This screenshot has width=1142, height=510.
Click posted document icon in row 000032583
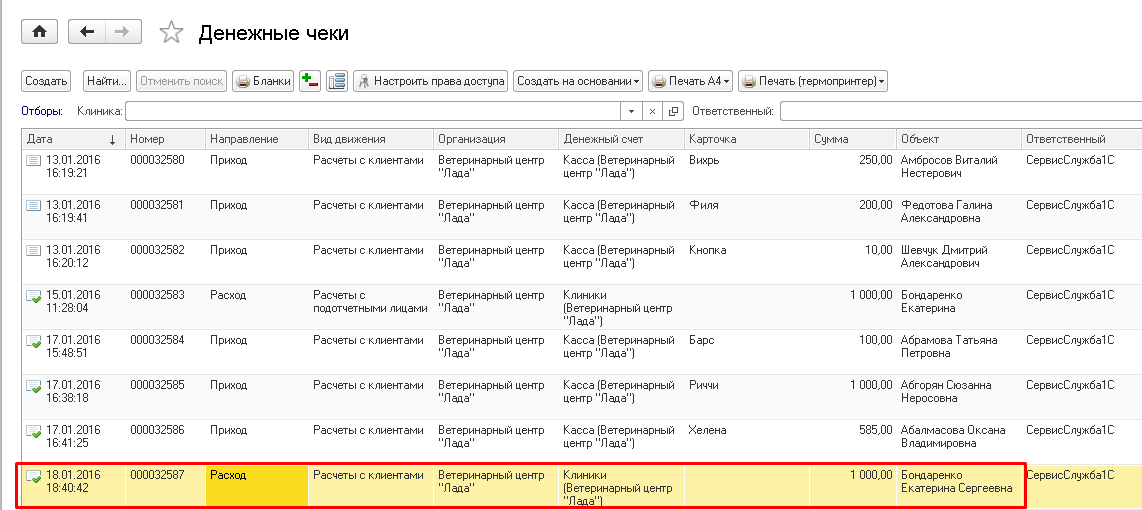[33, 296]
